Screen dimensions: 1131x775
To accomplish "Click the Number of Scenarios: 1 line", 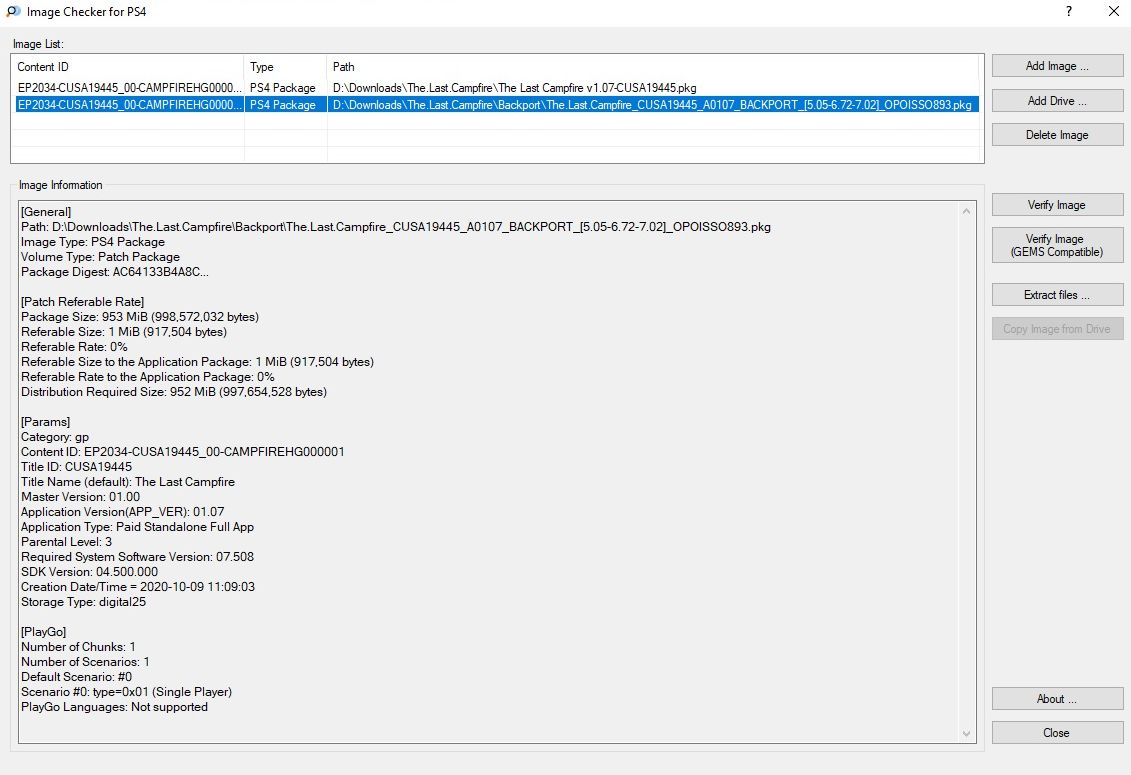I will [85, 662].
